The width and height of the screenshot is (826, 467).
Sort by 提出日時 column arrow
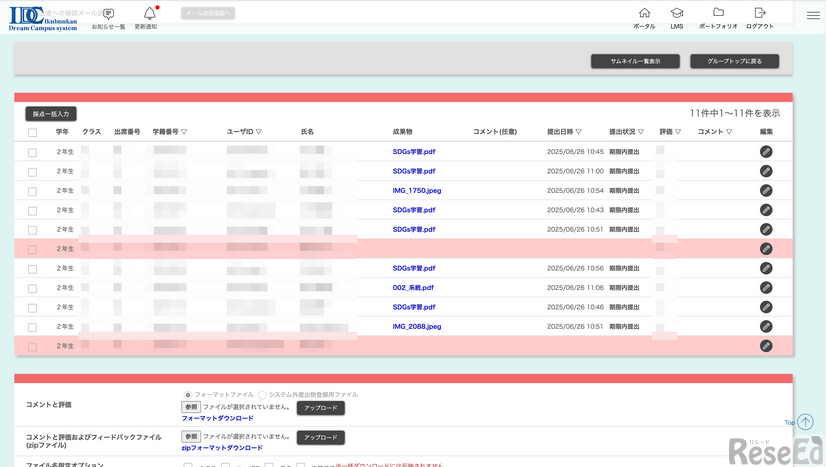tap(579, 132)
